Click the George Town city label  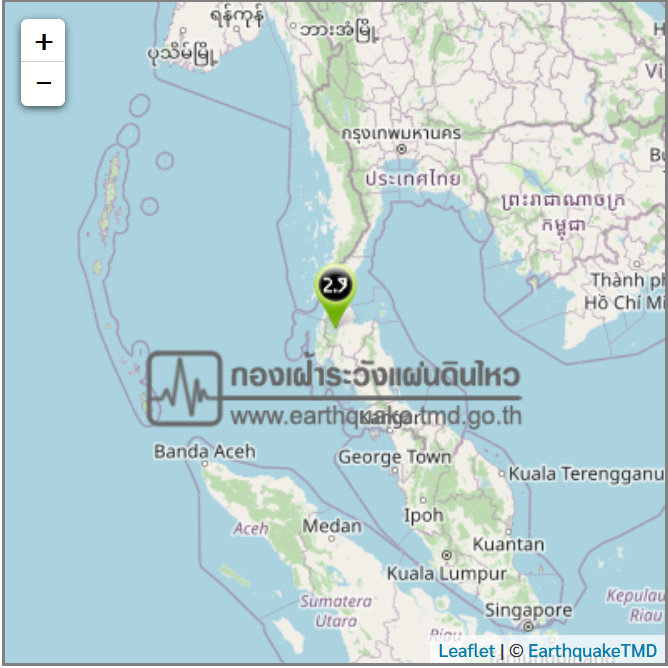tap(394, 457)
